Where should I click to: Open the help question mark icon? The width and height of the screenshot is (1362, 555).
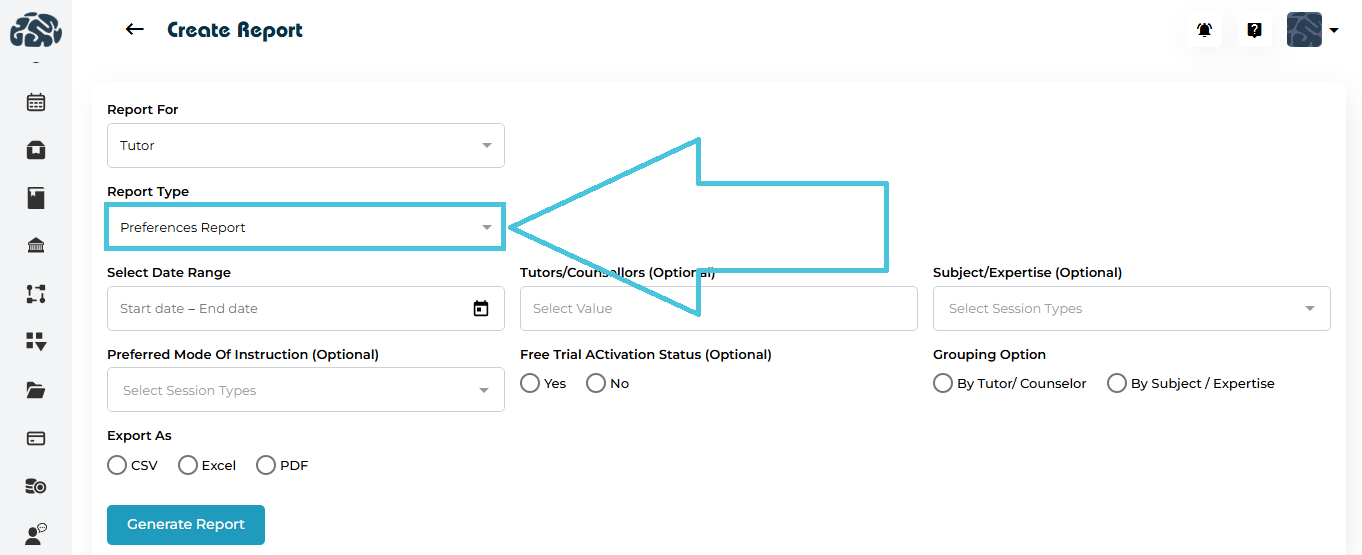pos(1254,30)
